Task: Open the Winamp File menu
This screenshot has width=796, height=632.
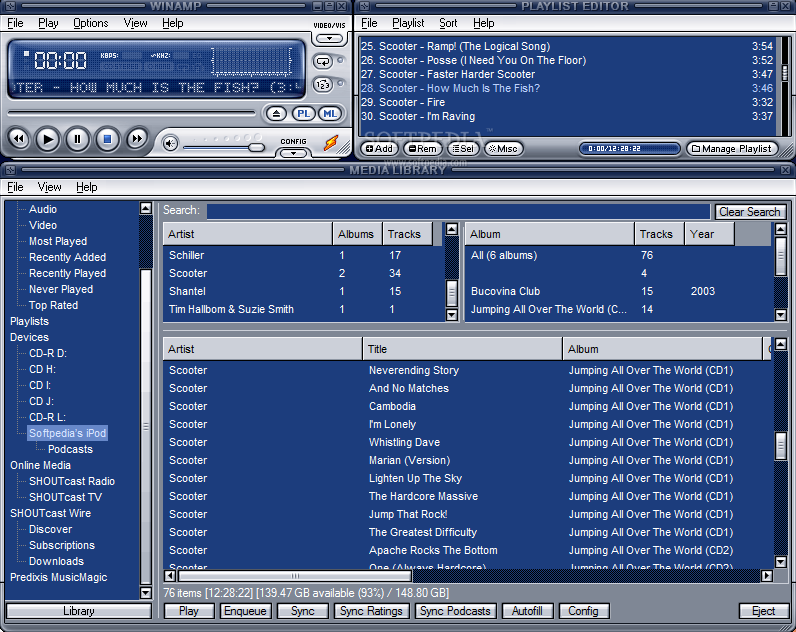Action: (x=15, y=23)
